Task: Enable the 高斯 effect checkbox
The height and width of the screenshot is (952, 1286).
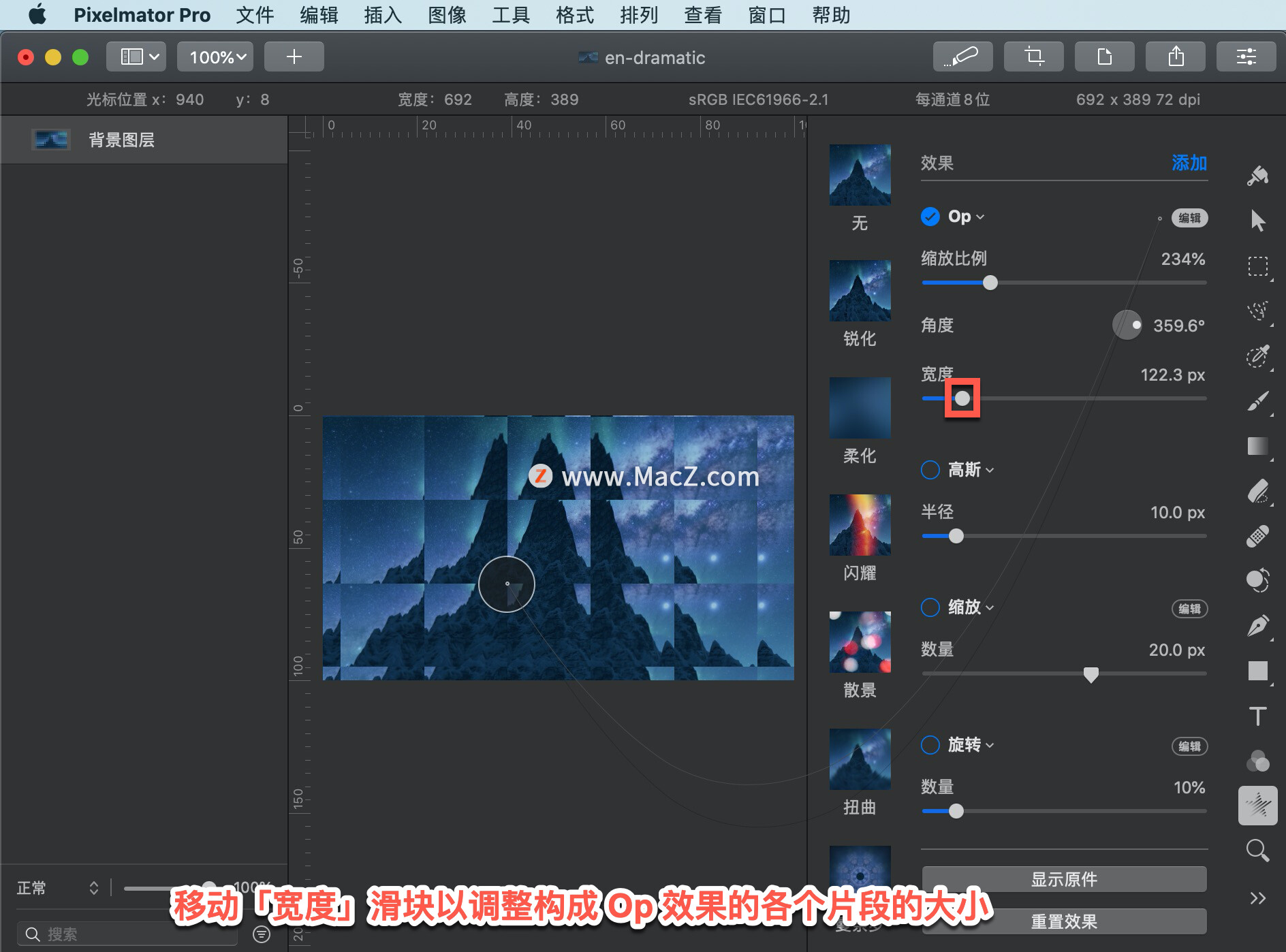Action: tap(930, 470)
